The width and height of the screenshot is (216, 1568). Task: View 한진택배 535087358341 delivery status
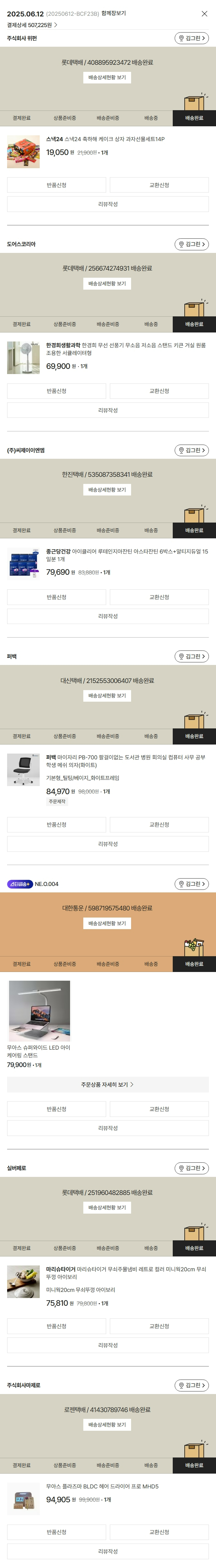(x=108, y=489)
